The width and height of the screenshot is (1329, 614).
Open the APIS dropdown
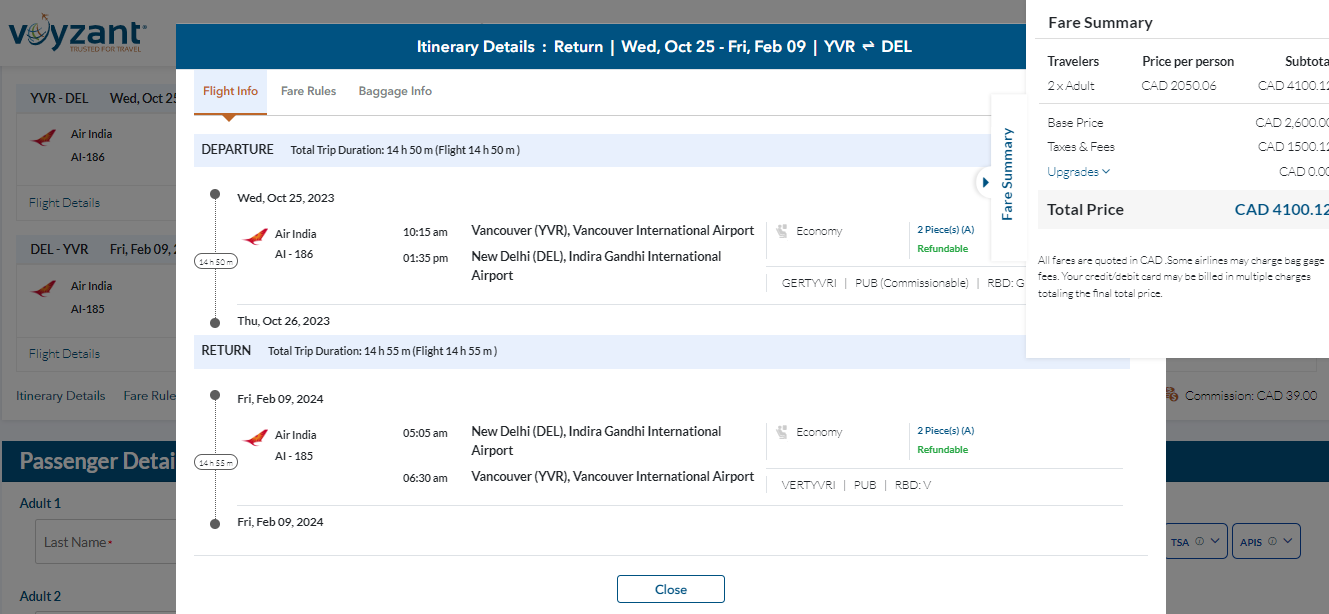click(1266, 541)
